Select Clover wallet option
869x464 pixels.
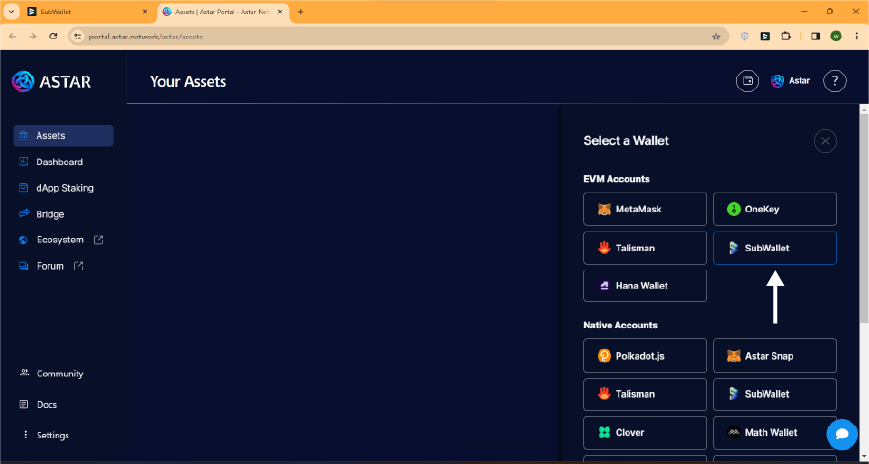click(644, 433)
